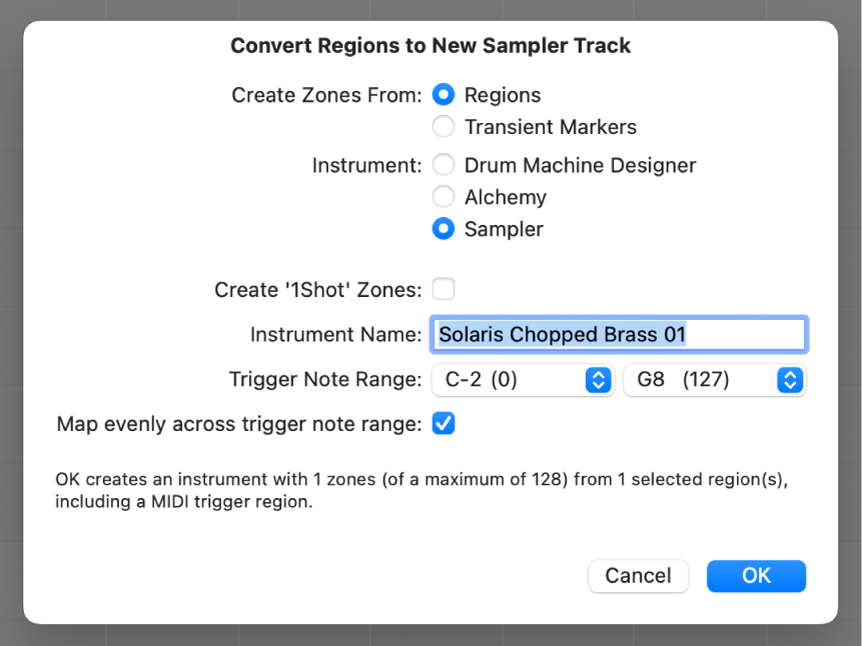Click inside the Instrument Name field
The height and width of the screenshot is (646, 862).
coord(618,334)
